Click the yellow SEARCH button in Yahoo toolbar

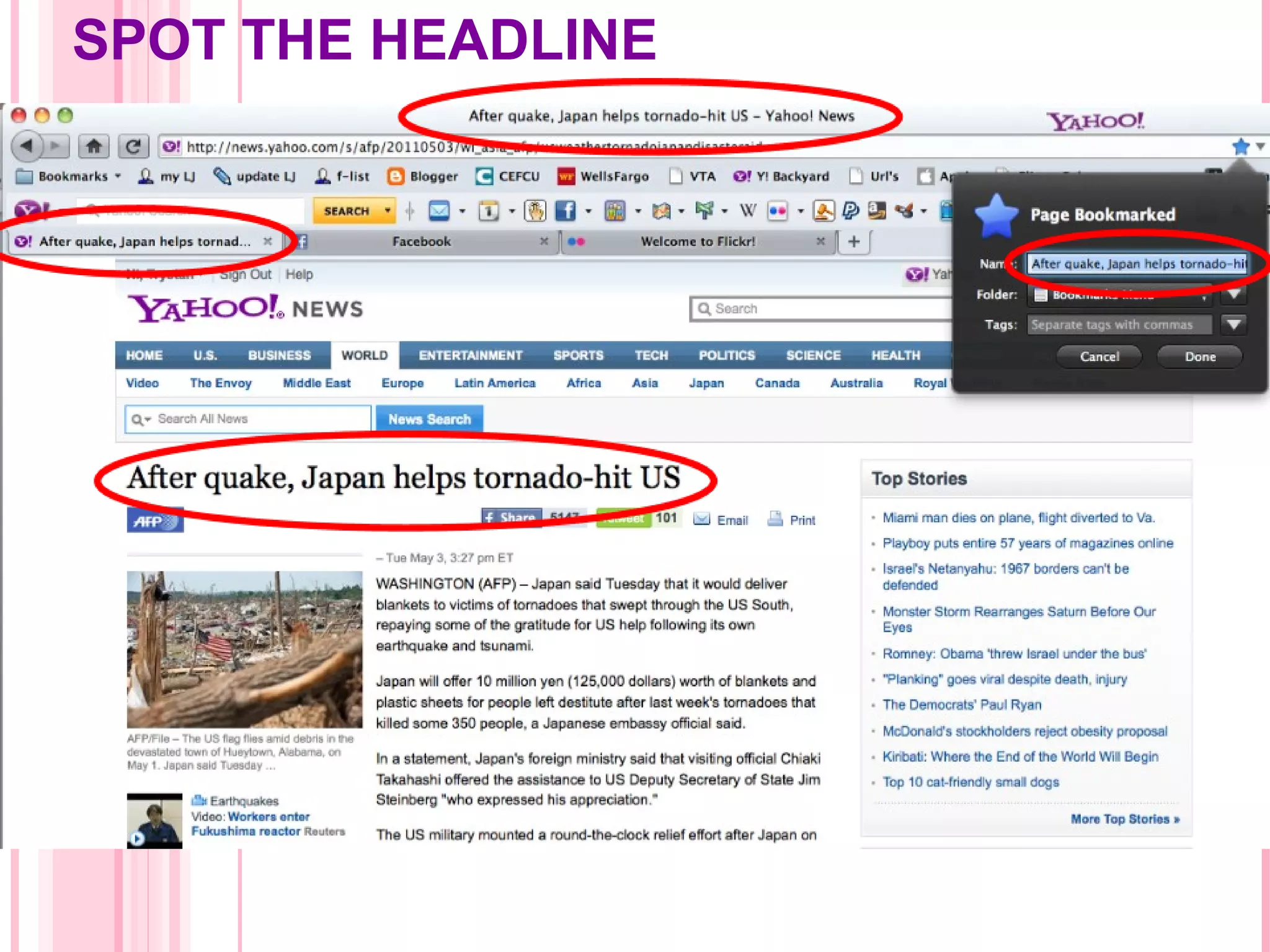(346, 211)
